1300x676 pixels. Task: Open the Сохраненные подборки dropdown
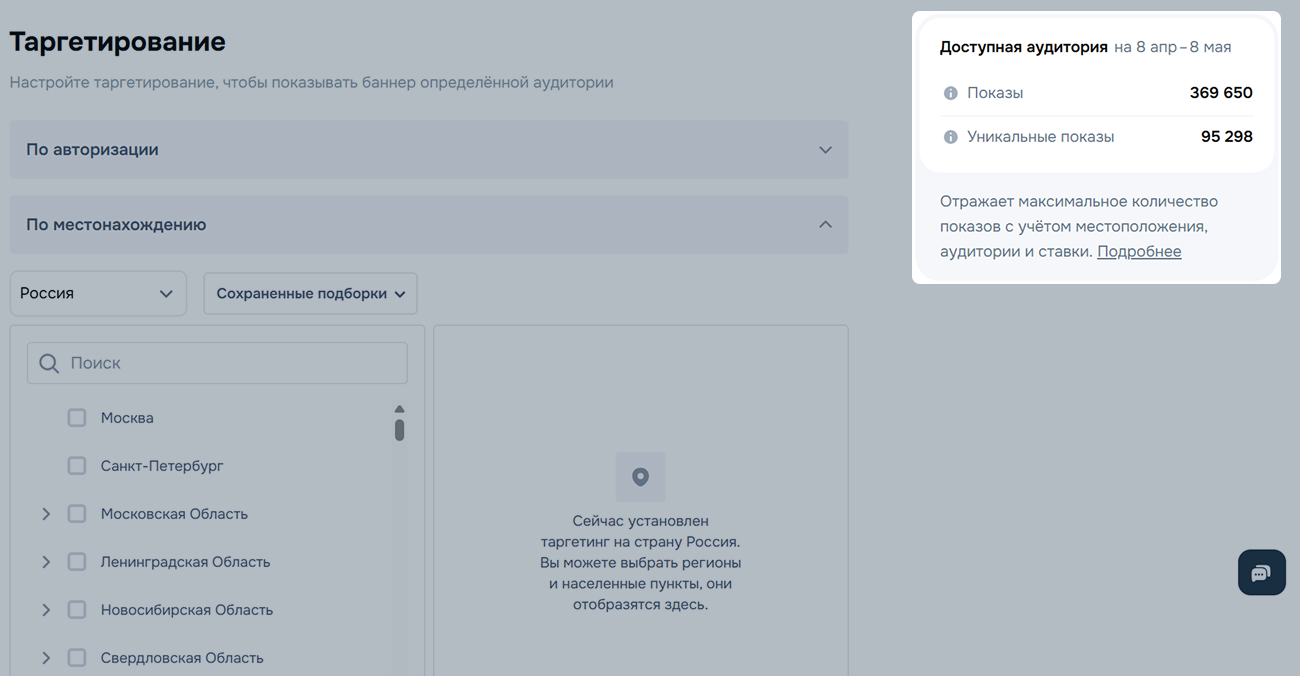coord(310,294)
